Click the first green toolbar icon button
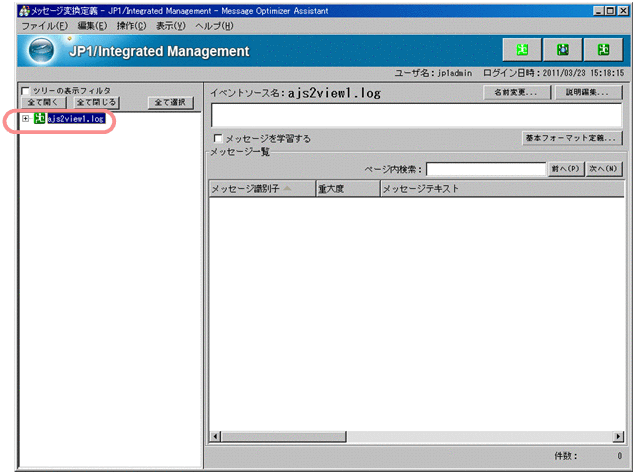Image resolution: width=636 pixels, height=475 pixels. click(521, 50)
